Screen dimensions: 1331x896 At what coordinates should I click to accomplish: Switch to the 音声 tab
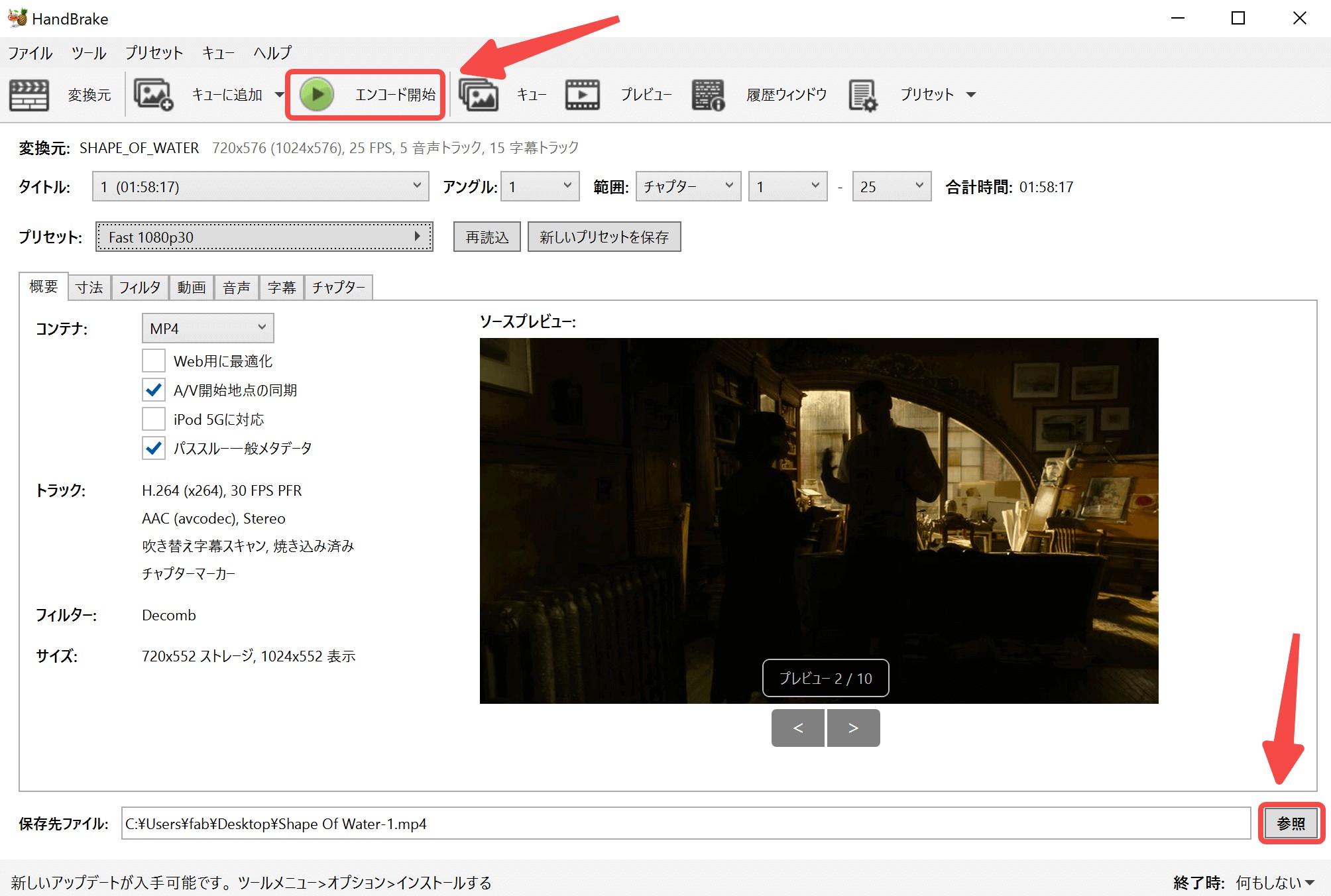pos(237,287)
